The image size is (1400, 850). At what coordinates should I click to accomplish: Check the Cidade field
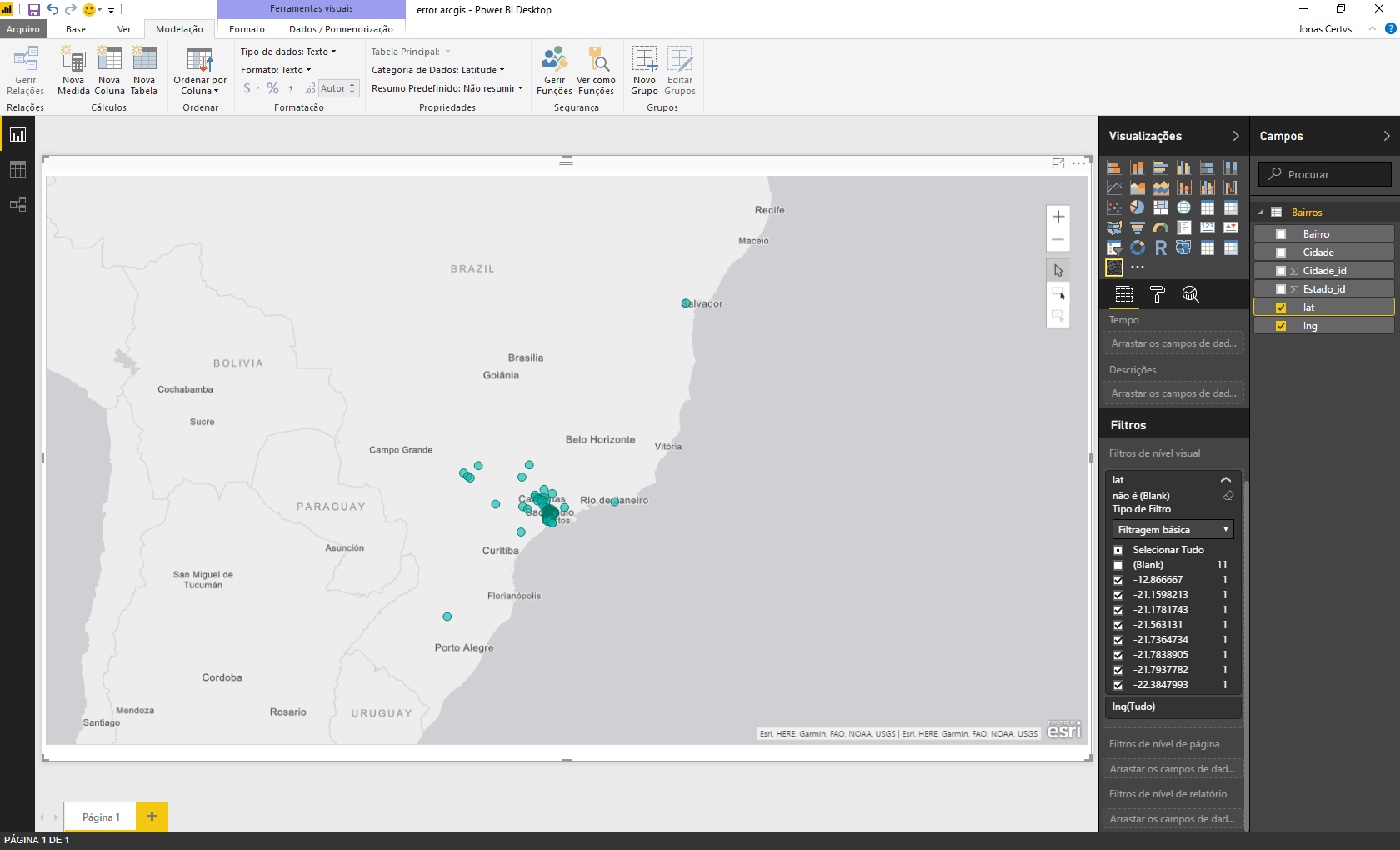point(1281,252)
